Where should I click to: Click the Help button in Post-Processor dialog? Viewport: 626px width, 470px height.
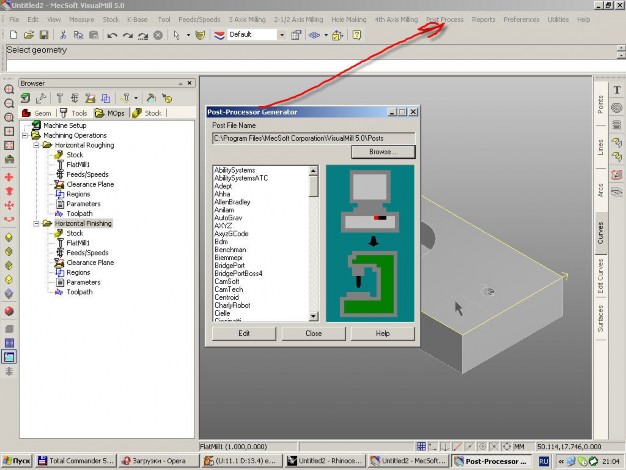[382, 333]
